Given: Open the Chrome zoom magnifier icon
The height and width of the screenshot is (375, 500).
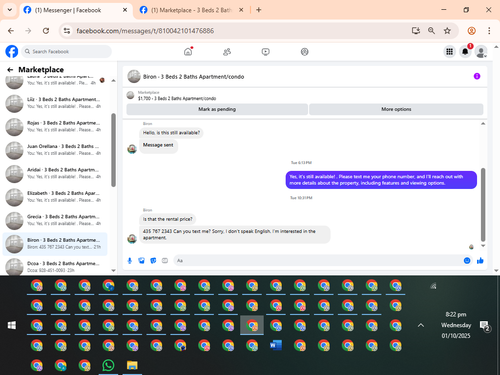Looking at the screenshot, I should 431,31.
